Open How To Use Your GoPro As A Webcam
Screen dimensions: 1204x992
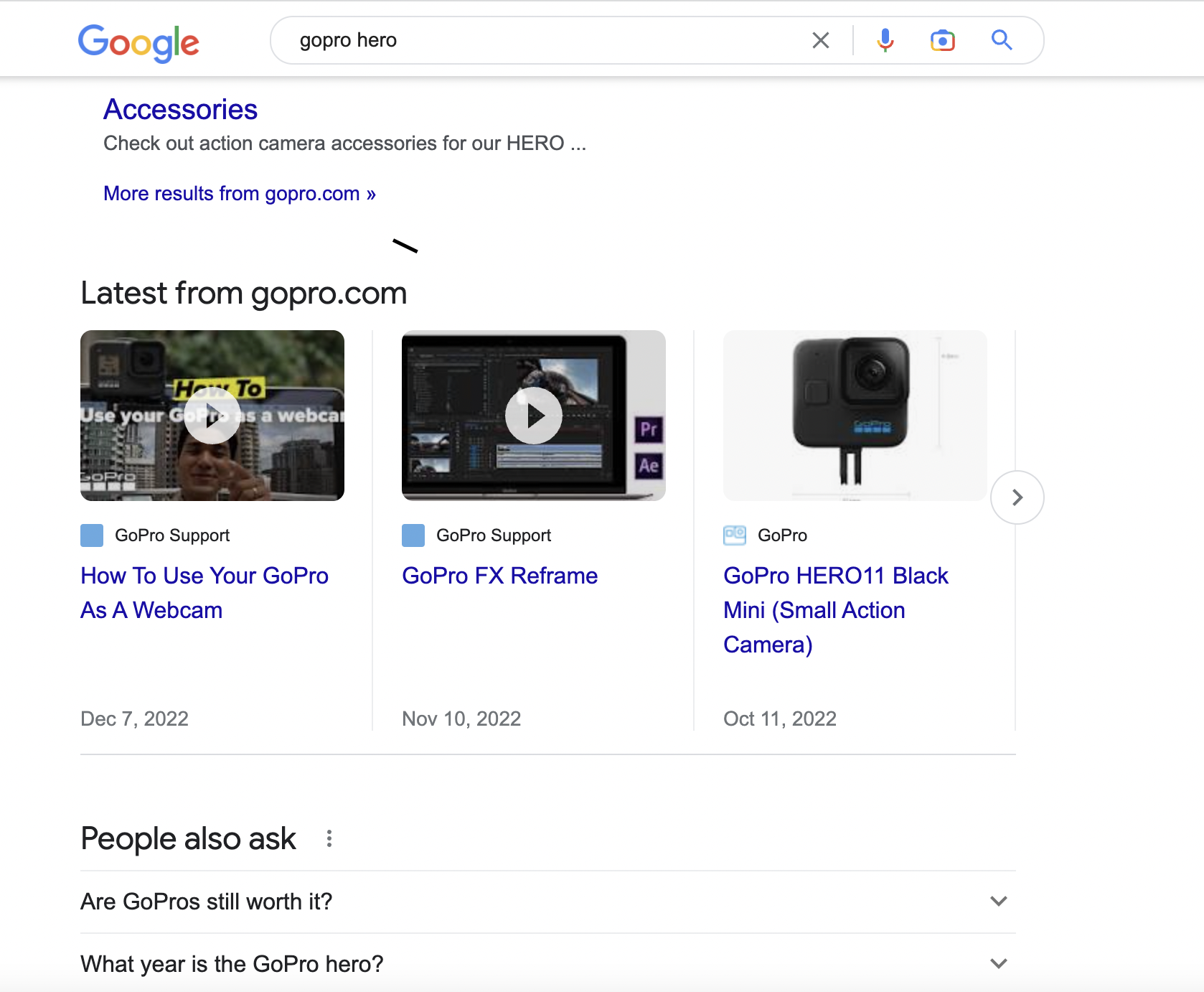click(x=204, y=593)
